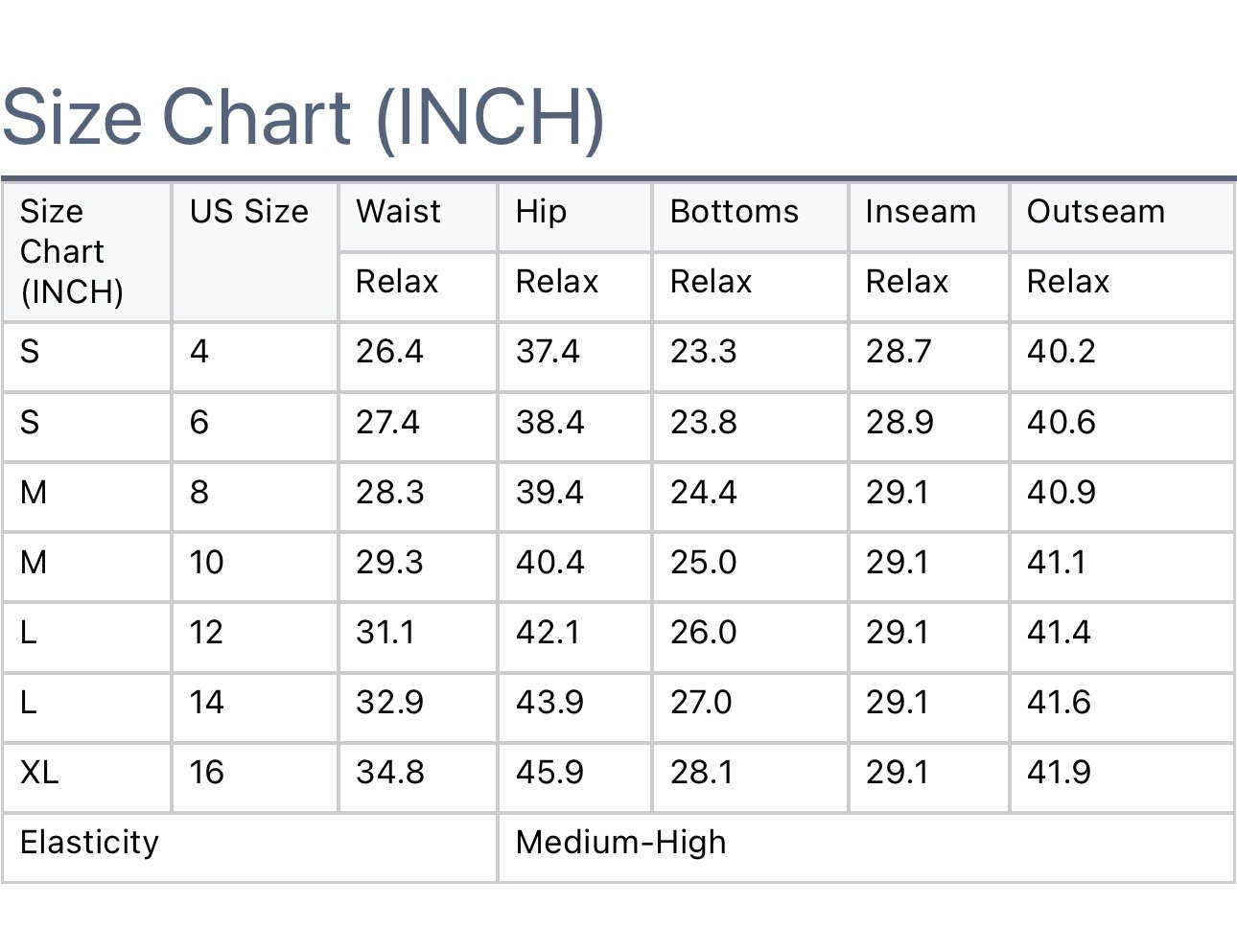The image size is (1237, 952).
Task: Select the Outseam column header
Action: (1095, 212)
